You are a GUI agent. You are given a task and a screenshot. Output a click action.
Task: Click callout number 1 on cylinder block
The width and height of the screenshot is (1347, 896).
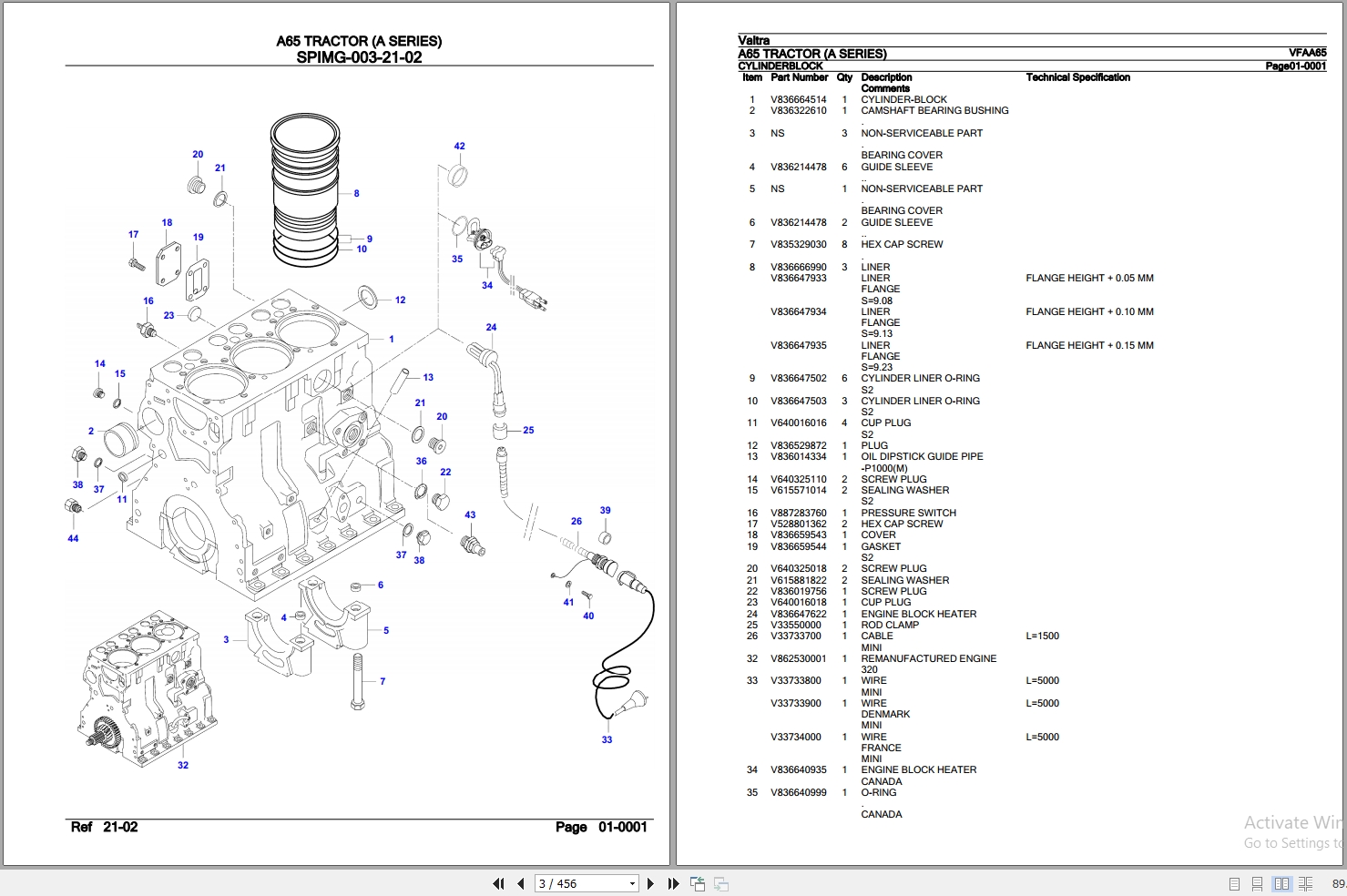point(392,339)
